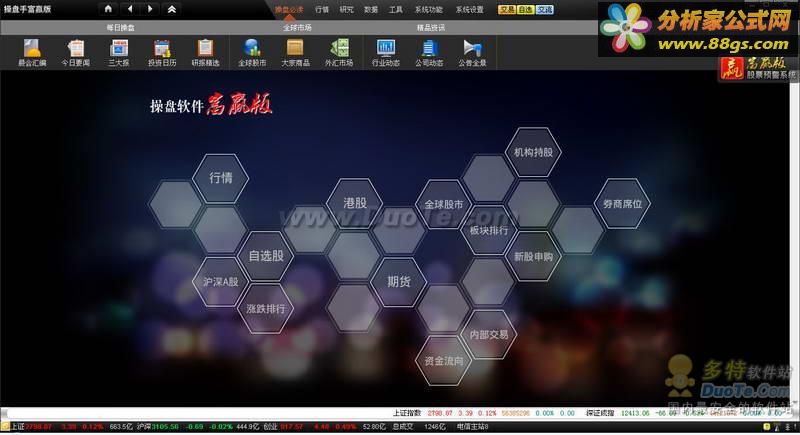Open the 券商席位 hexagon tile
This screenshot has width=800, height=435.
tap(622, 204)
